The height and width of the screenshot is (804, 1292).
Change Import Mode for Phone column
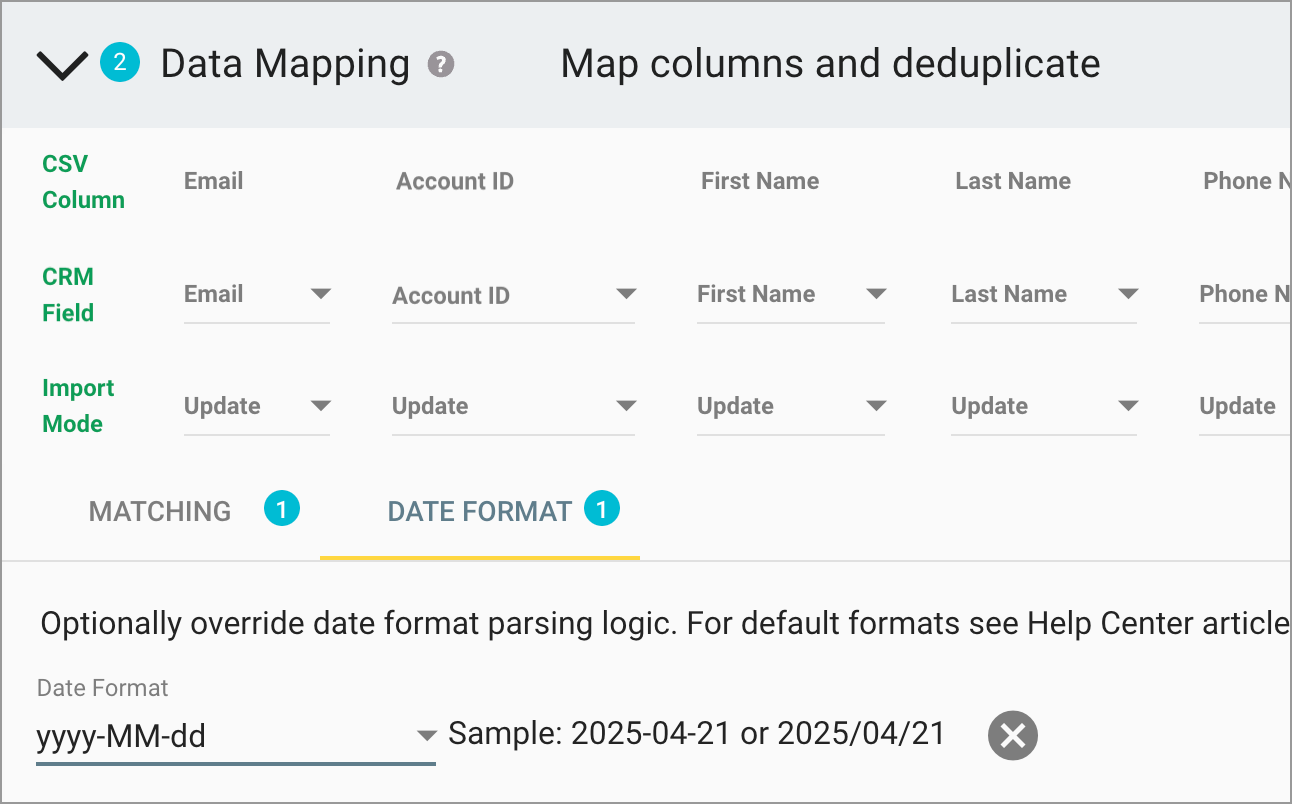tap(1245, 407)
